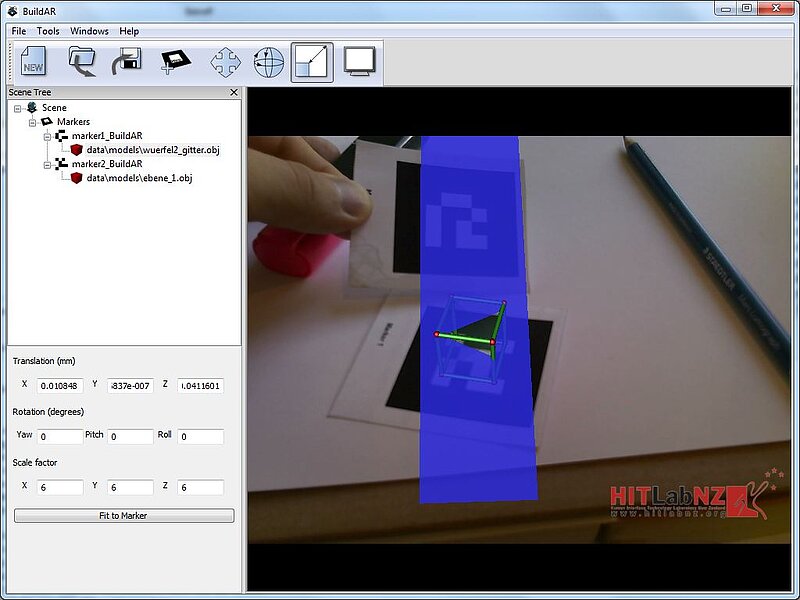This screenshot has width=800, height=600.
Task: Click the Add marker toolbar icon
Action: click(x=175, y=63)
